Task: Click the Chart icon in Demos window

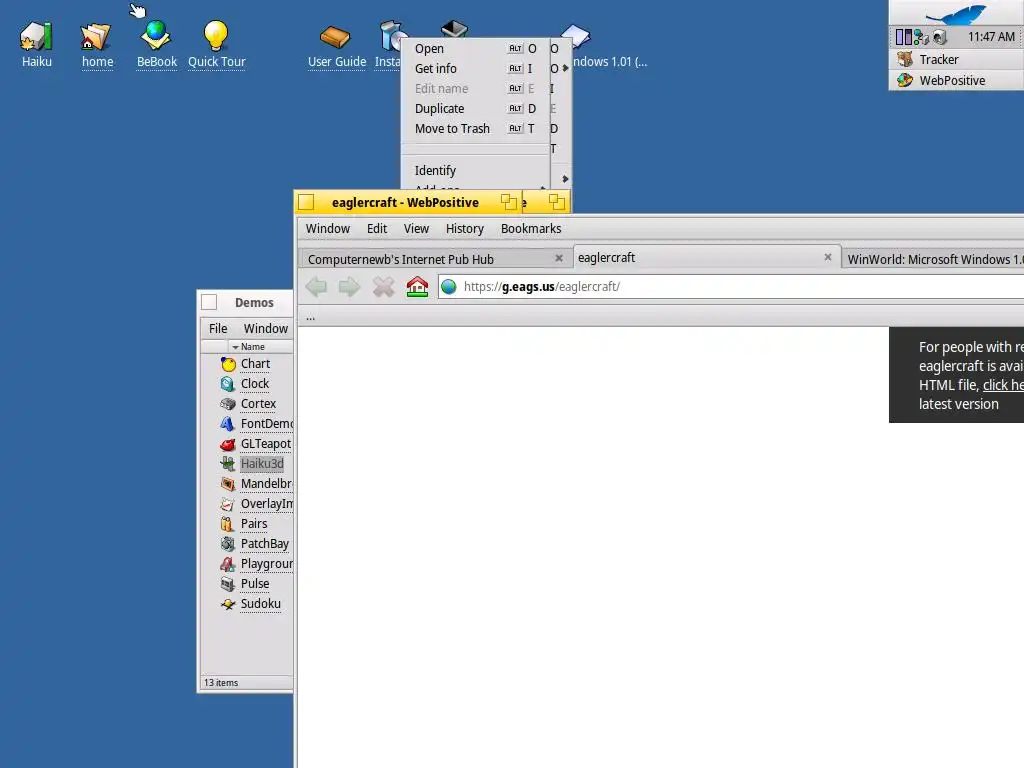Action: (x=228, y=364)
